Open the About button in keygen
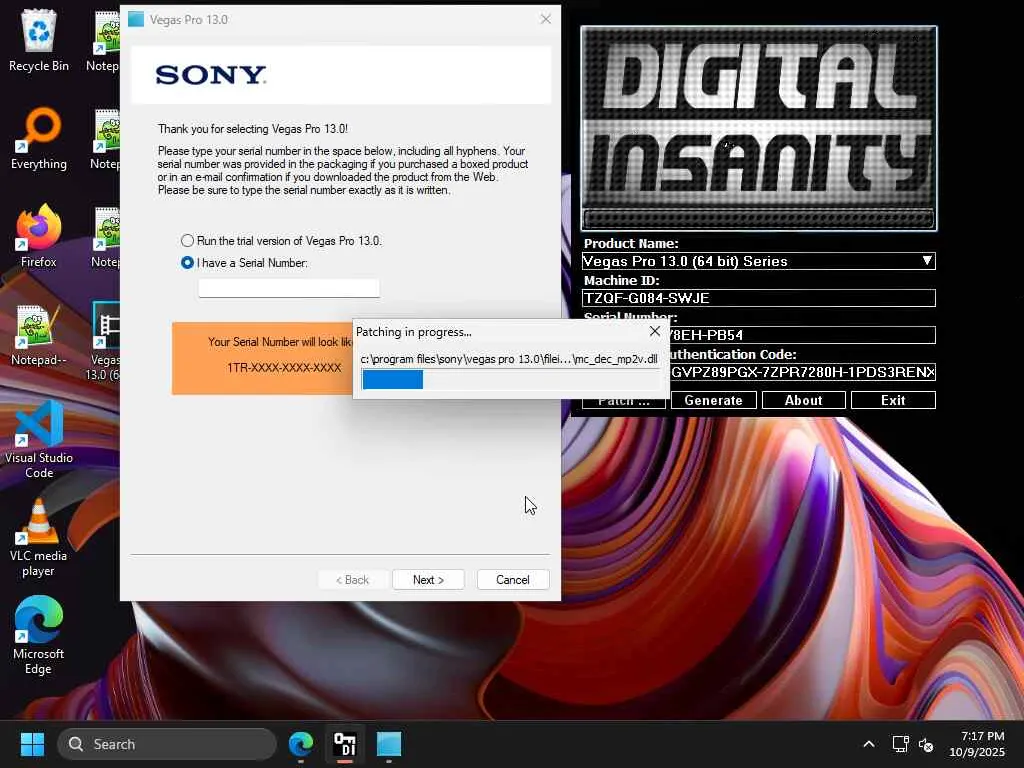Image resolution: width=1024 pixels, height=768 pixels. pos(803,400)
